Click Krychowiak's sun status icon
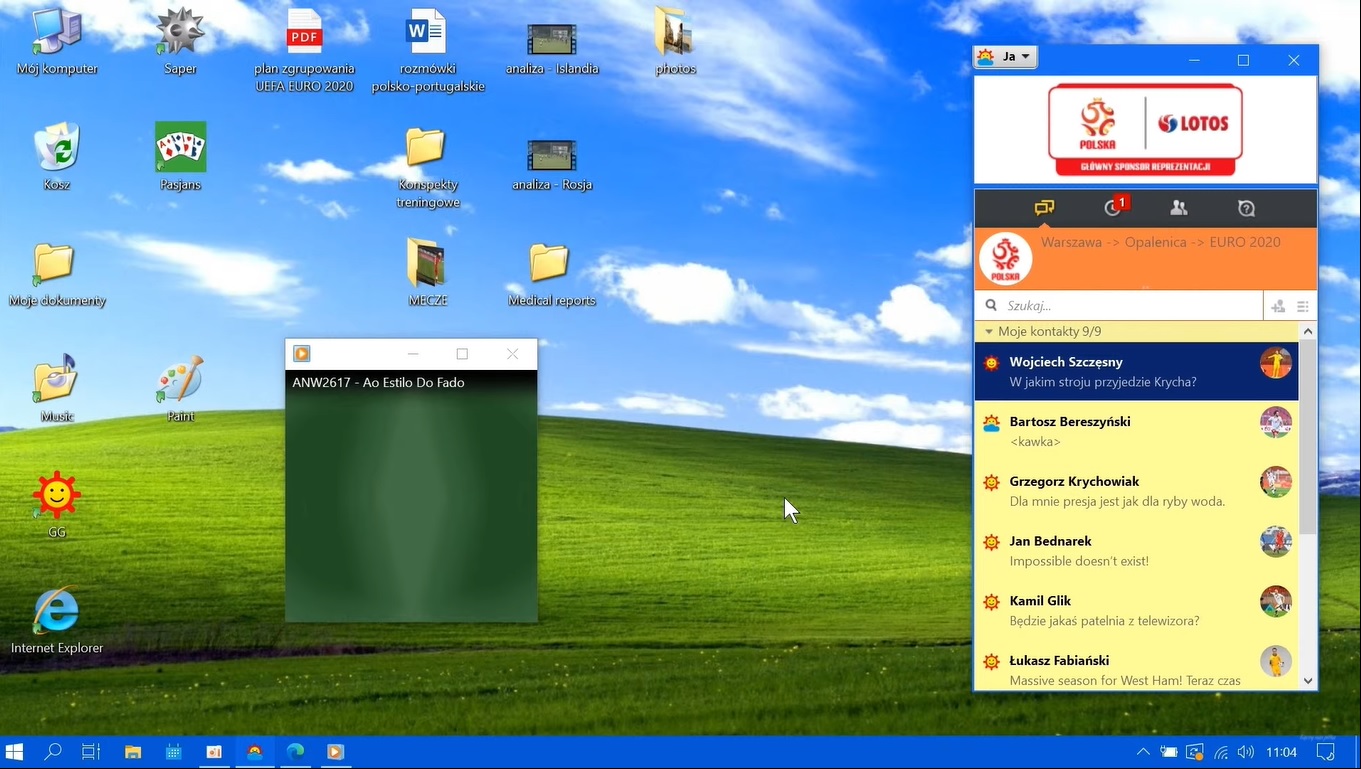Viewport: 1361px width, 769px height. click(991, 482)
